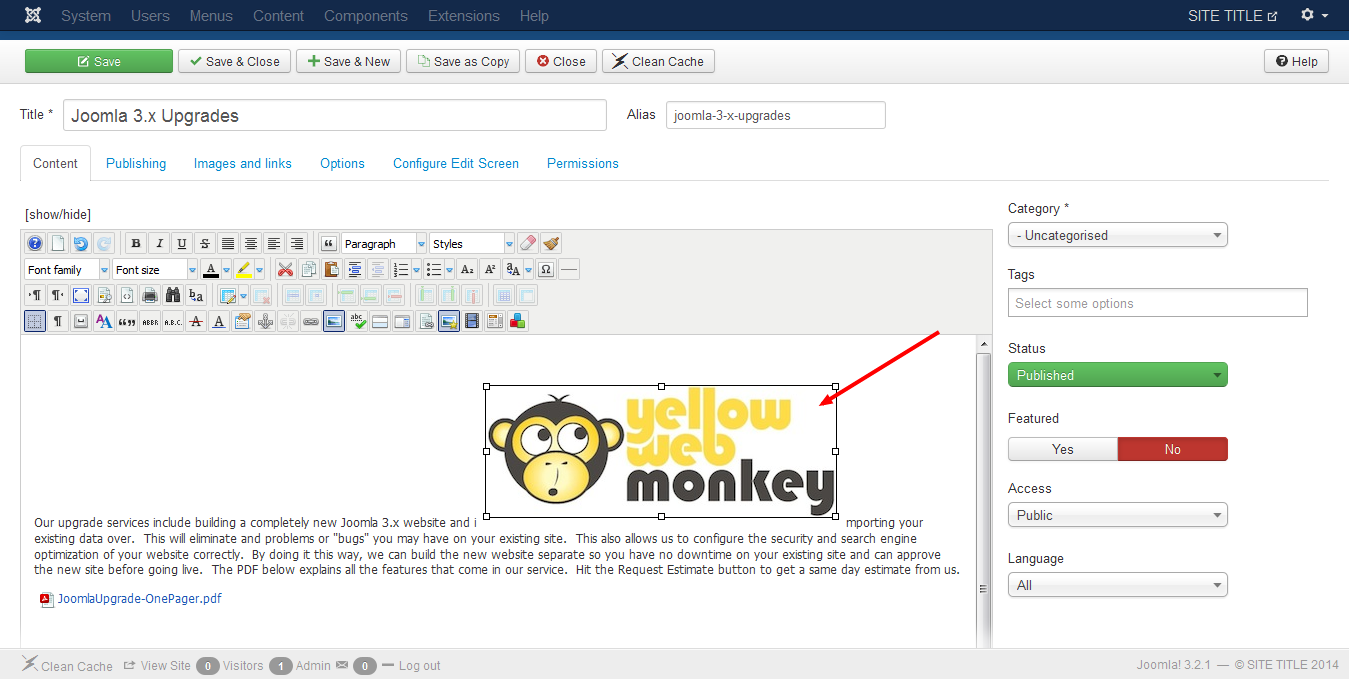
Task: Apply subscript formatting
Action: tap(467, 269)
